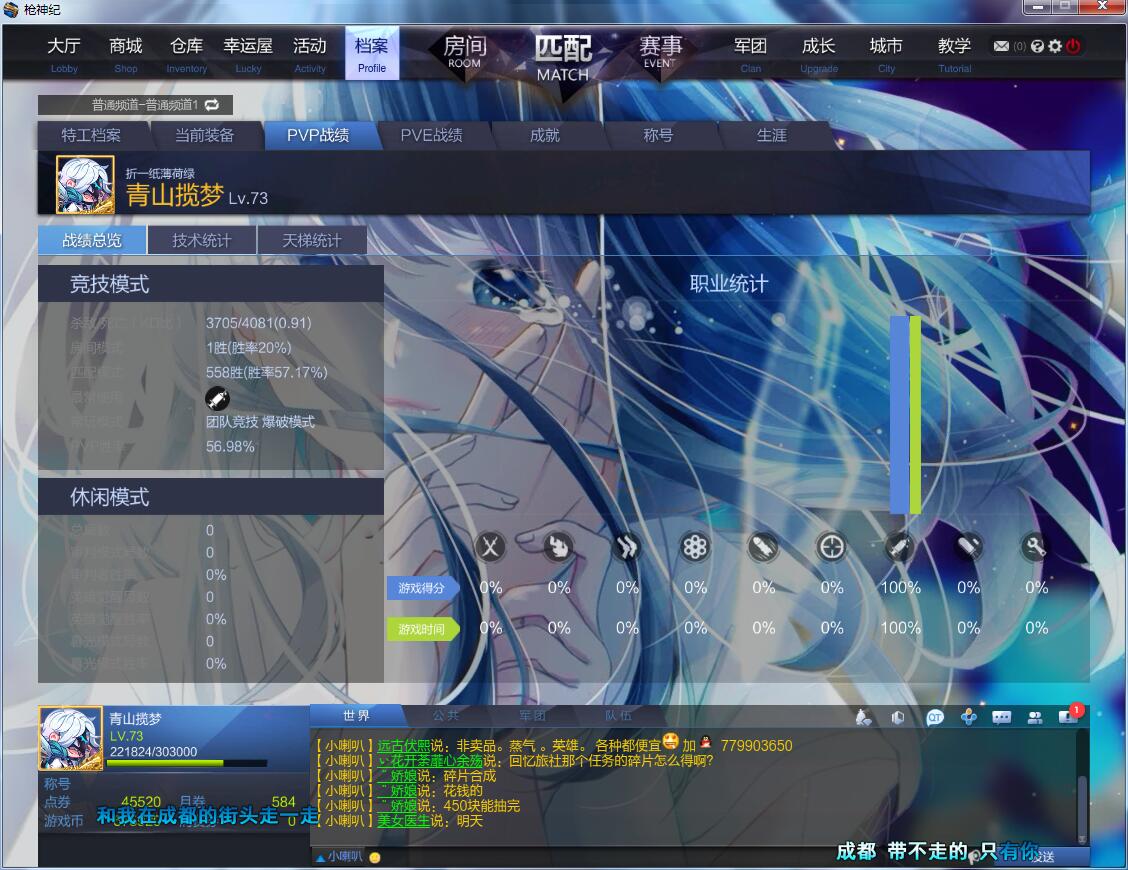
Task: Go to 房间 ROOM
Action: pyautogui.click(x=465, y=53)
